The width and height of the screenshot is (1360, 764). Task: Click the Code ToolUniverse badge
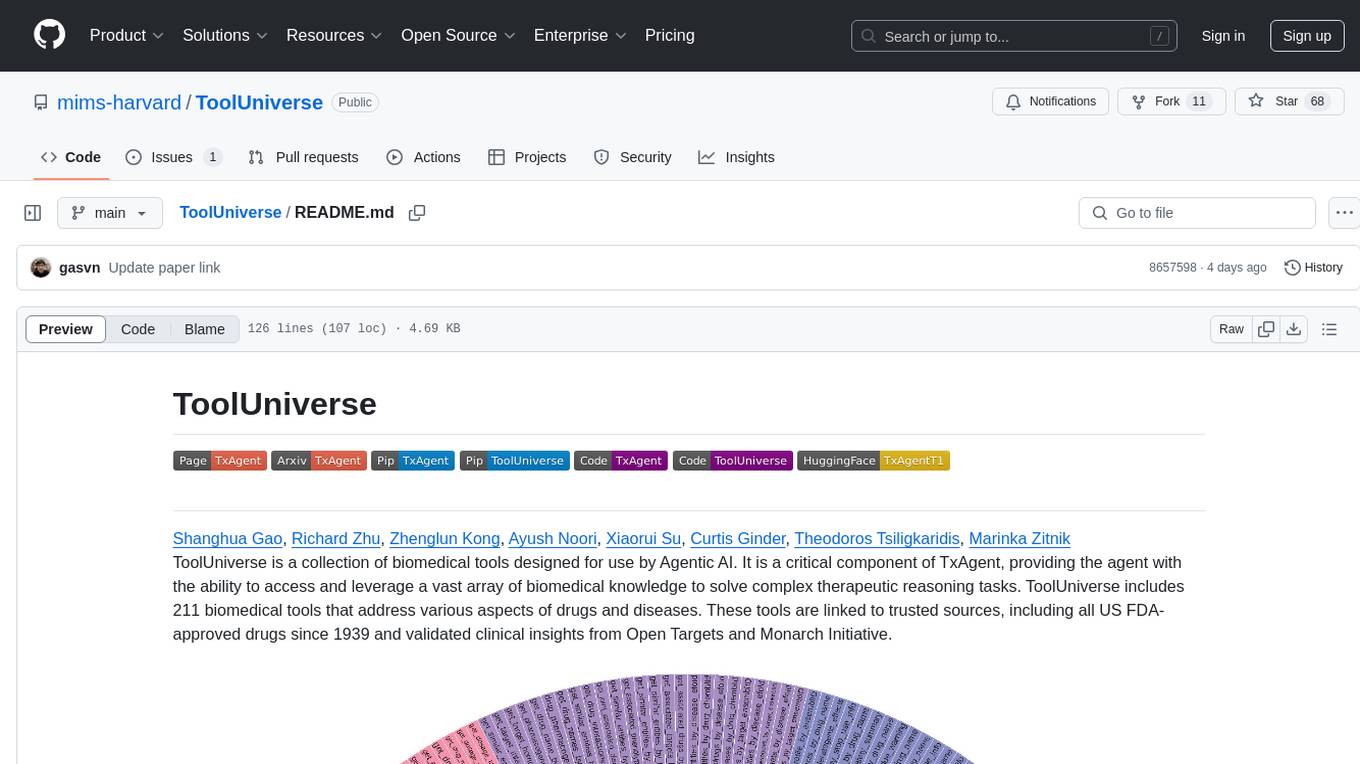tap(732, 461)
